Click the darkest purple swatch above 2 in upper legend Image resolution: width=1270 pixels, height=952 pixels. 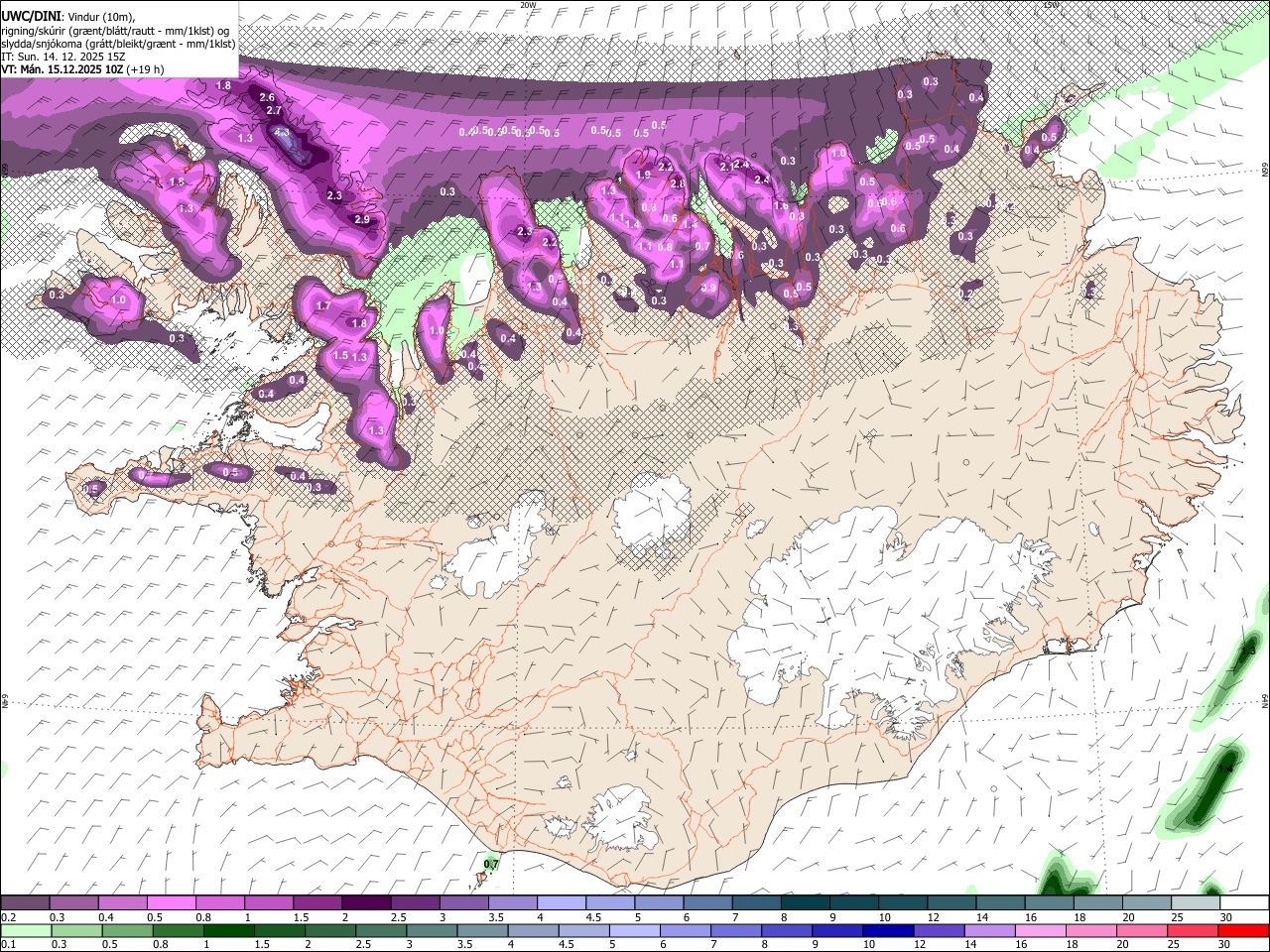pyautogui.click(x=366, y=901)
